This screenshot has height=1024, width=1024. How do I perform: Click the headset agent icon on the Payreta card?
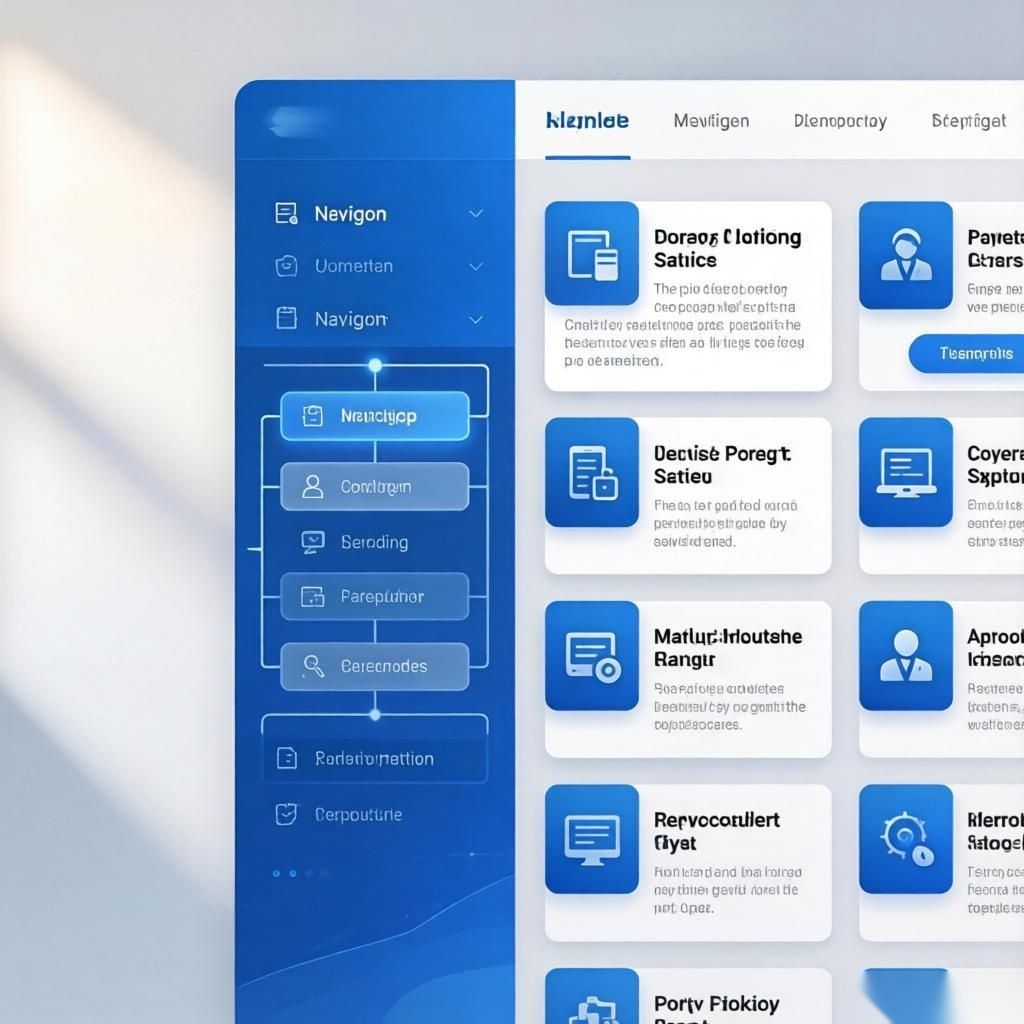coord(905,254)
